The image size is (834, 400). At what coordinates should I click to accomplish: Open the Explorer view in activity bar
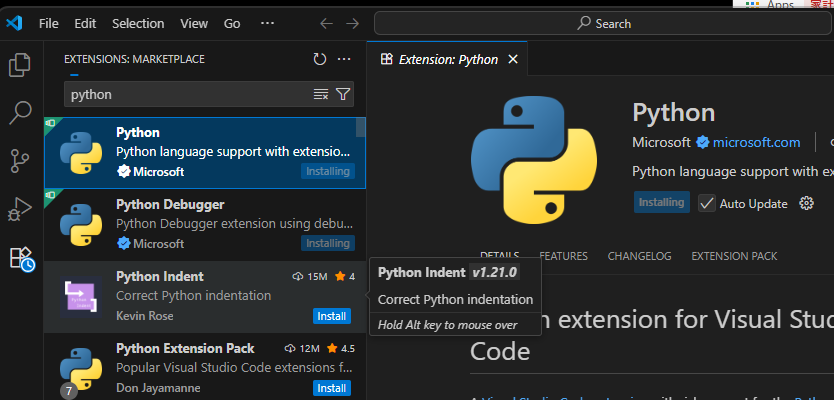20,66
